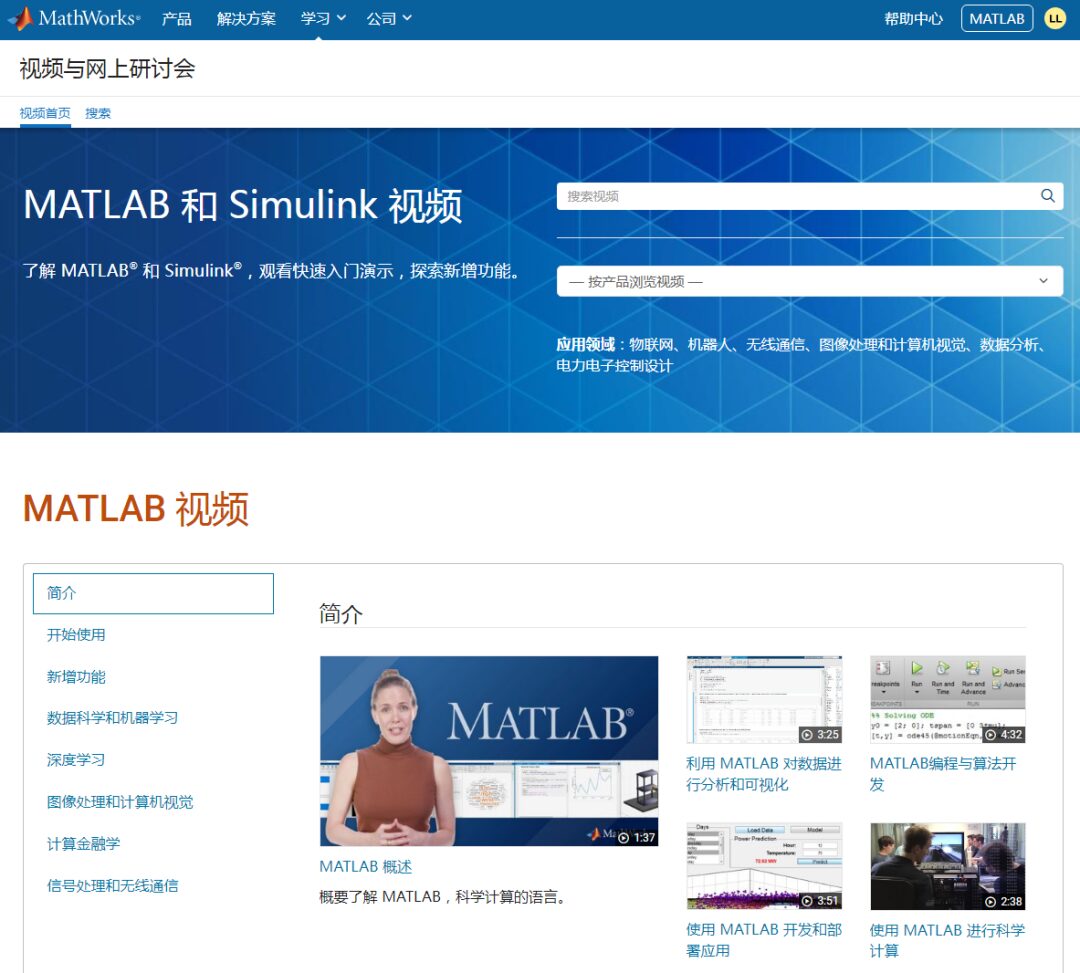Open the 3:51 app deployment video thumbnail
Screen dimensions: 1080x973
(764, 866)
